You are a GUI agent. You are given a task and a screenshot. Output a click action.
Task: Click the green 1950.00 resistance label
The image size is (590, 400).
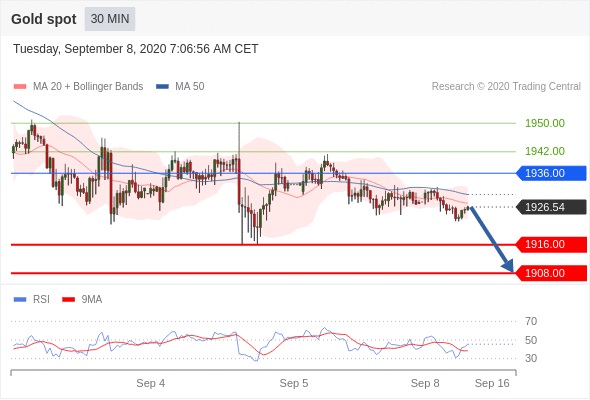point(545,123)
